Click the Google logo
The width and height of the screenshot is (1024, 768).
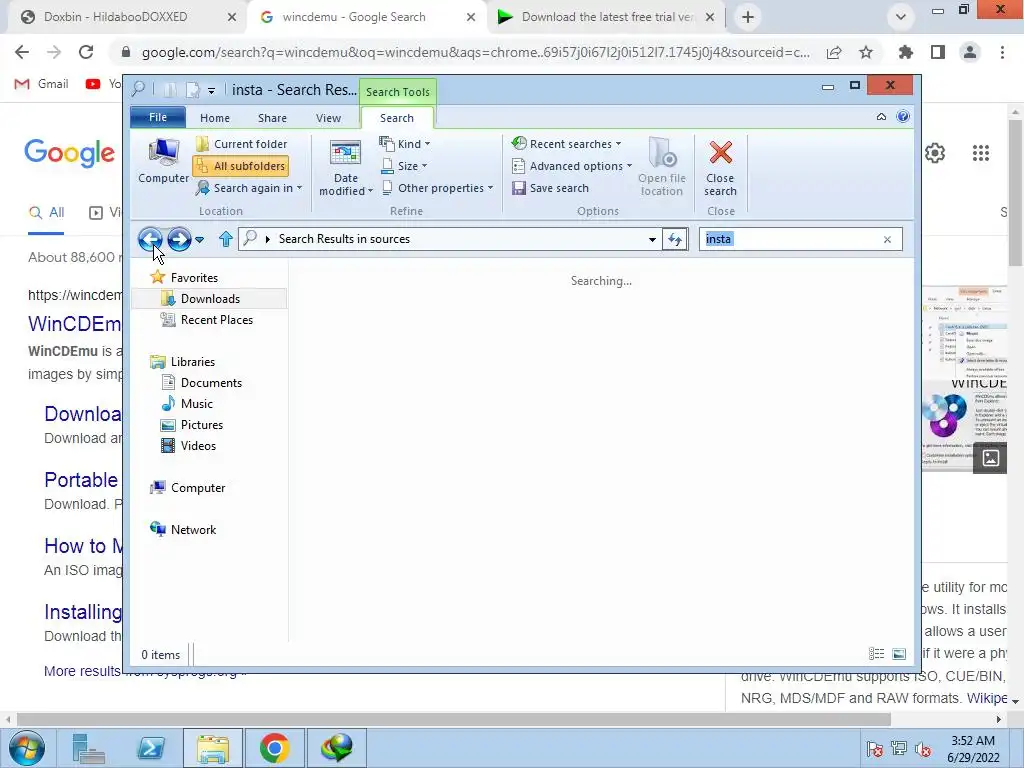pos(69,153)
